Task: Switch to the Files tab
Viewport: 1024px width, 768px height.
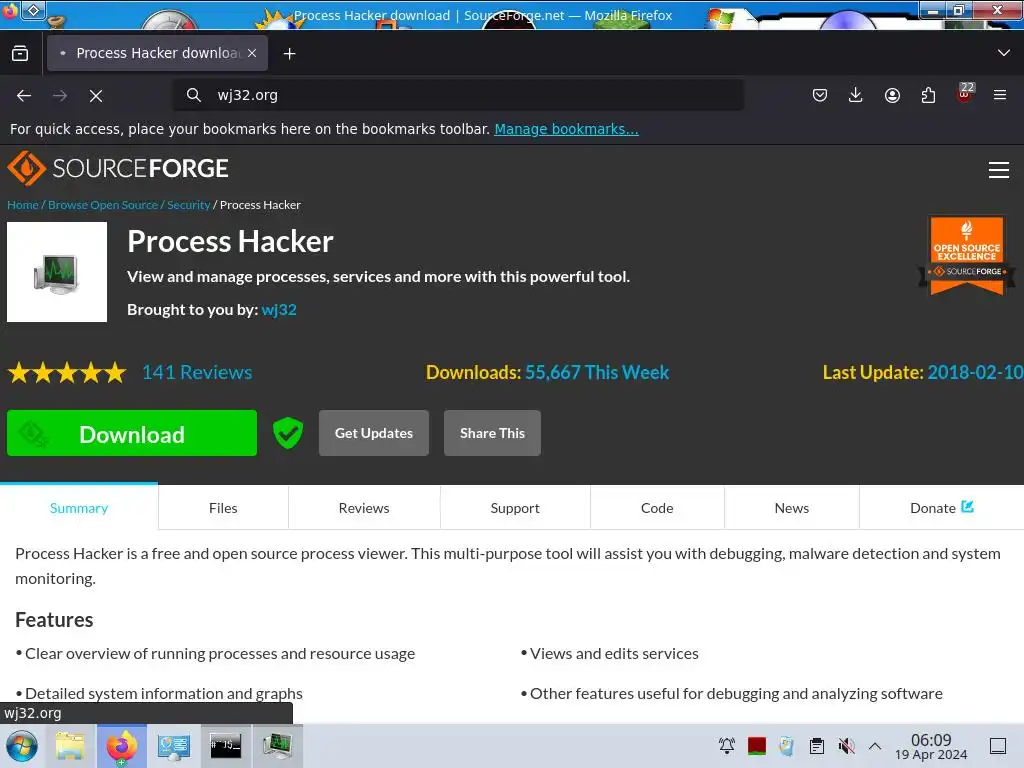Action: pos(223,508)
